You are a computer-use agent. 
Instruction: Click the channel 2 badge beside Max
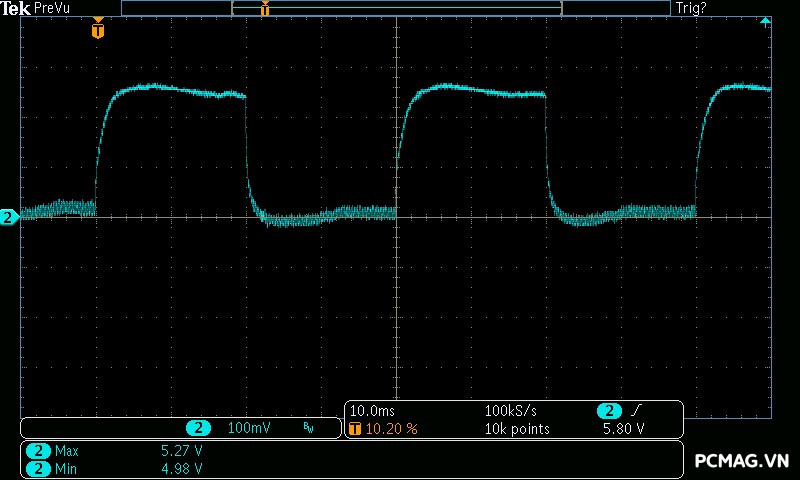[x=37, y=451]
